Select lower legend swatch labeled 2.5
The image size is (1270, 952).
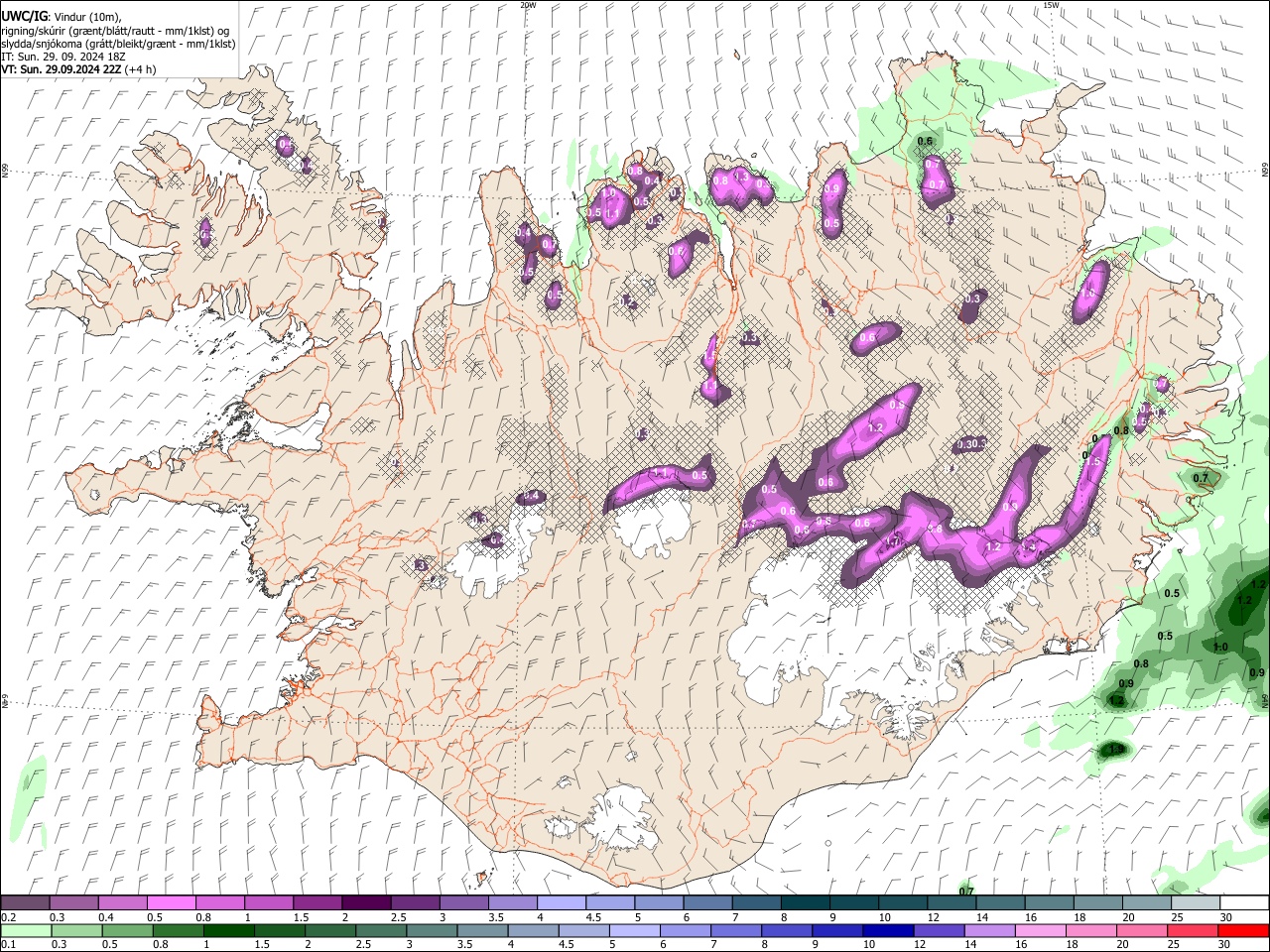point(381,930)
